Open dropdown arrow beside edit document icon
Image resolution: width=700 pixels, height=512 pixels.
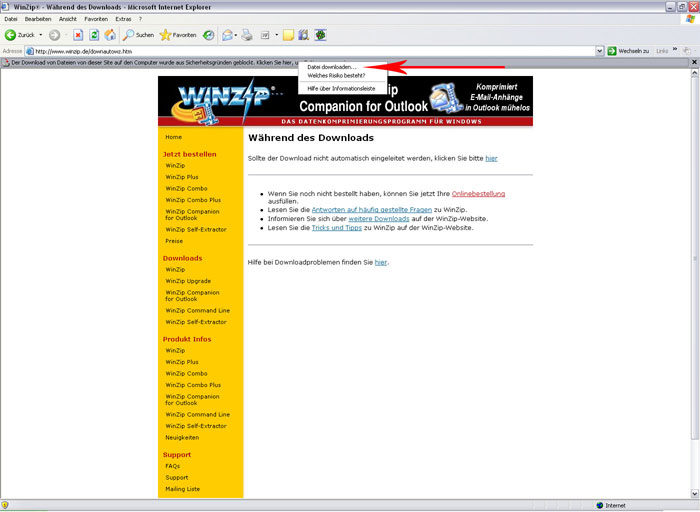[276, 35]
